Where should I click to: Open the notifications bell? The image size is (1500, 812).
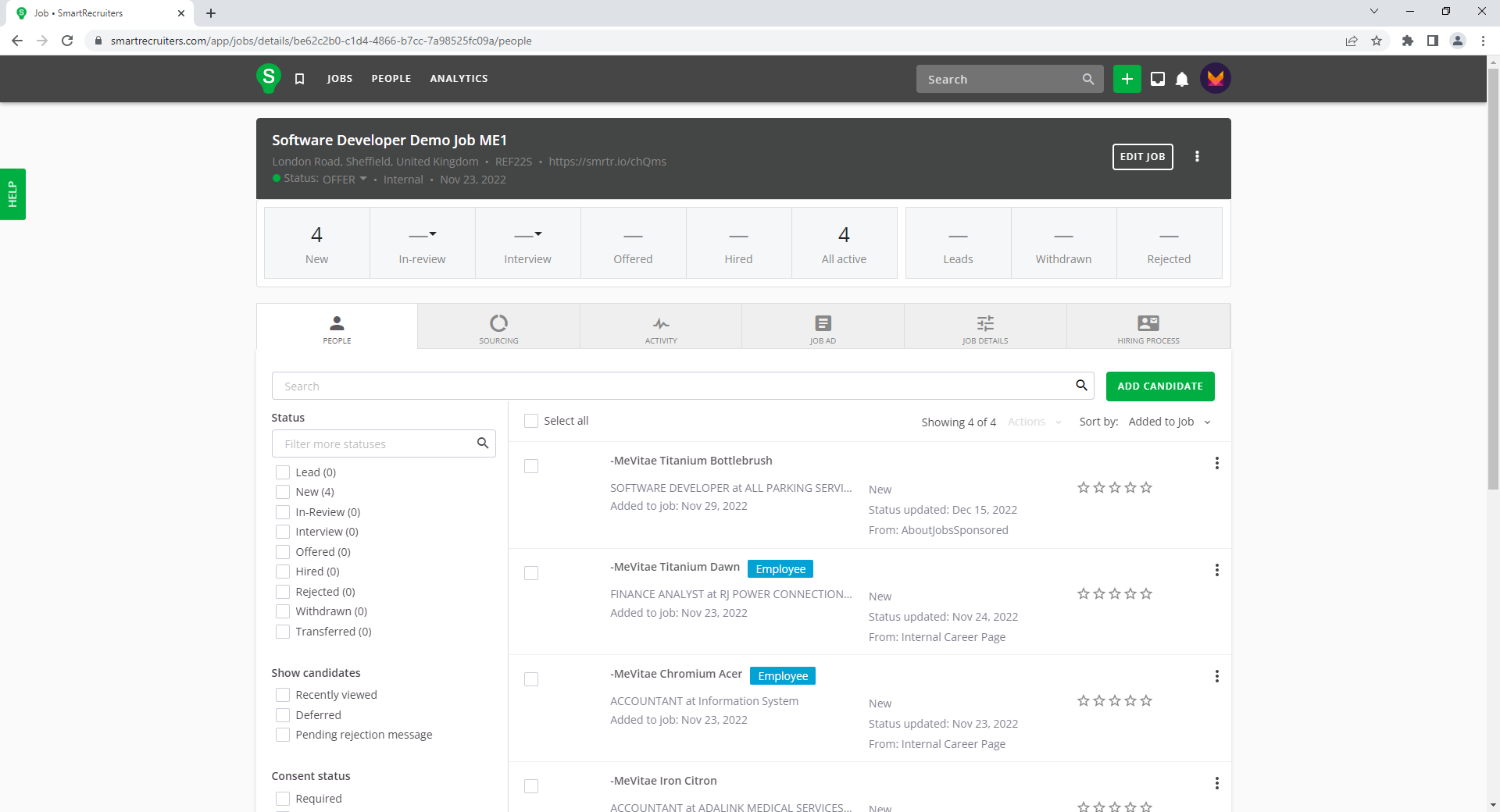[1182, 79]
